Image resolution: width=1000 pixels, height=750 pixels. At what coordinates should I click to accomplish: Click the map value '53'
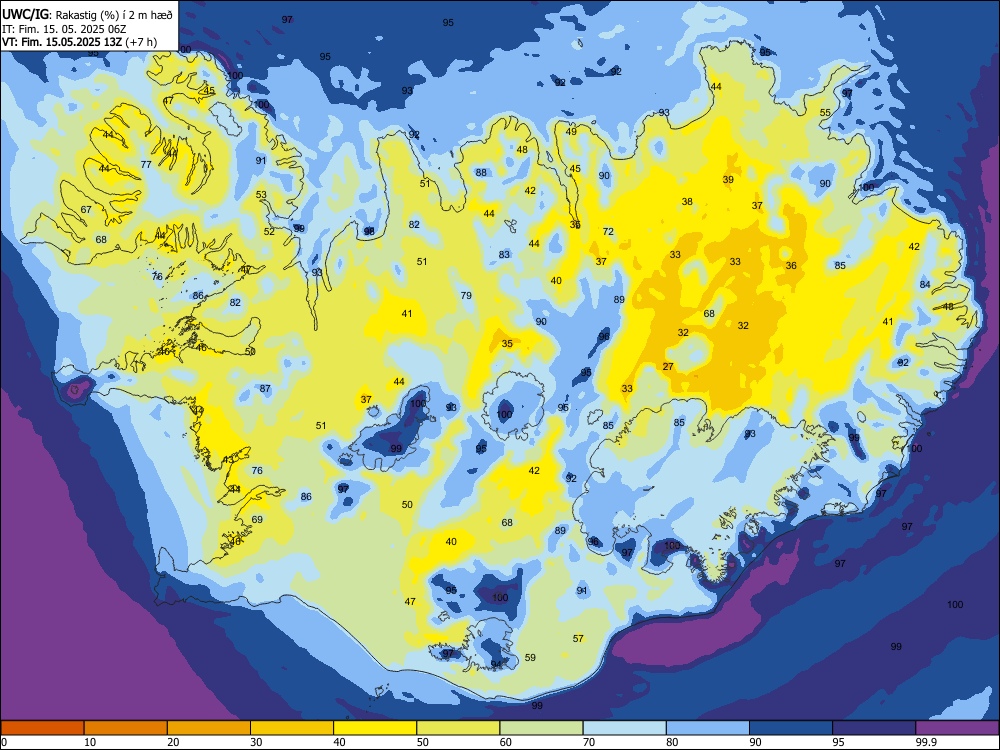(261, 195)
